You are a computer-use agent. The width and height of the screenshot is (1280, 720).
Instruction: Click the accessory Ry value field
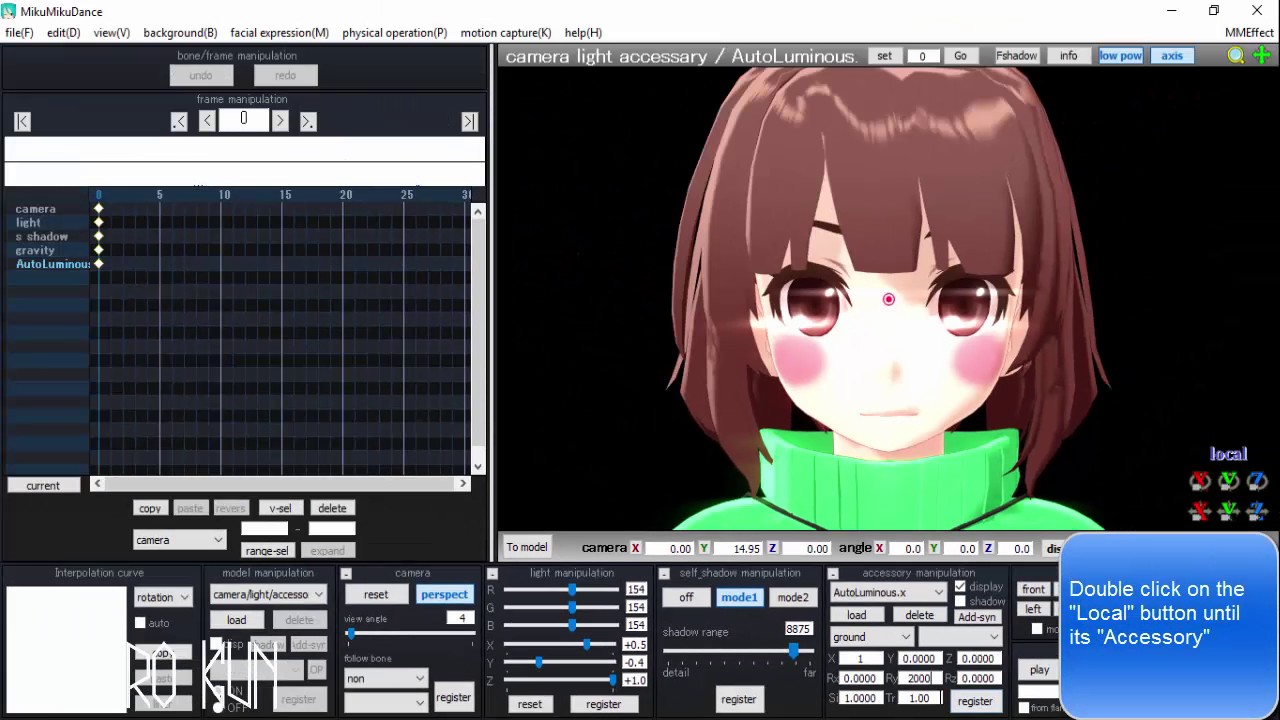(919, 678)
